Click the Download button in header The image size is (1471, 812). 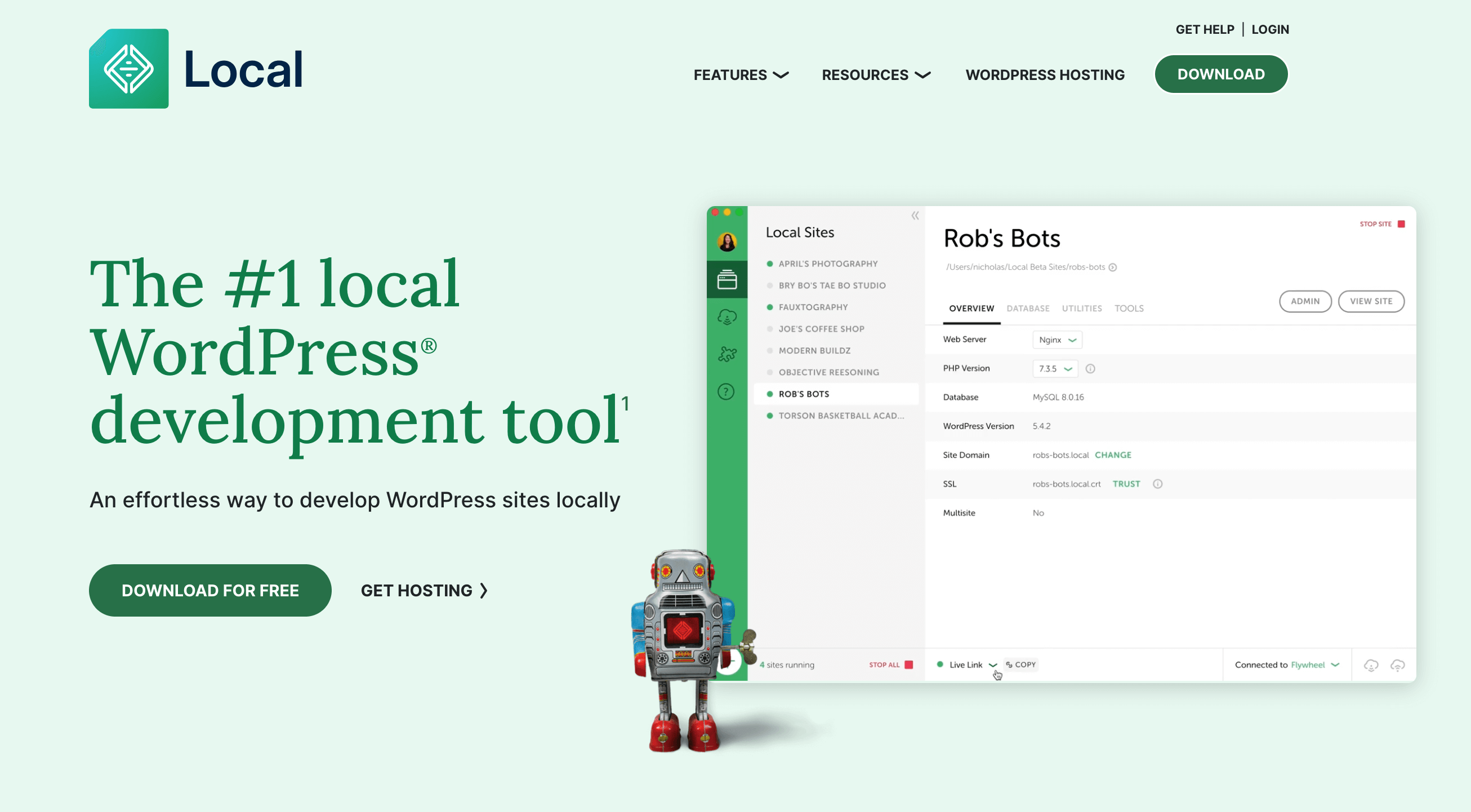(x=1221, y=74)
